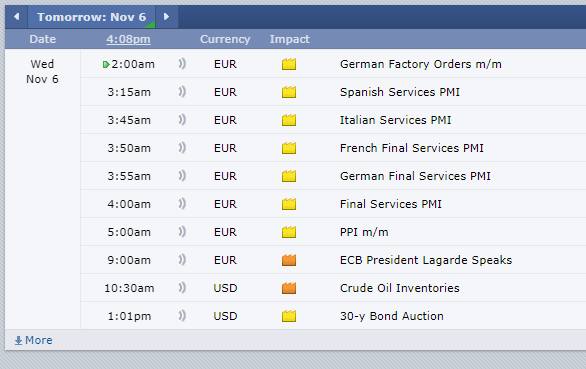Toggle alert bell for Spanish Services PMI

pyautogui.click(x=182, y=92)
